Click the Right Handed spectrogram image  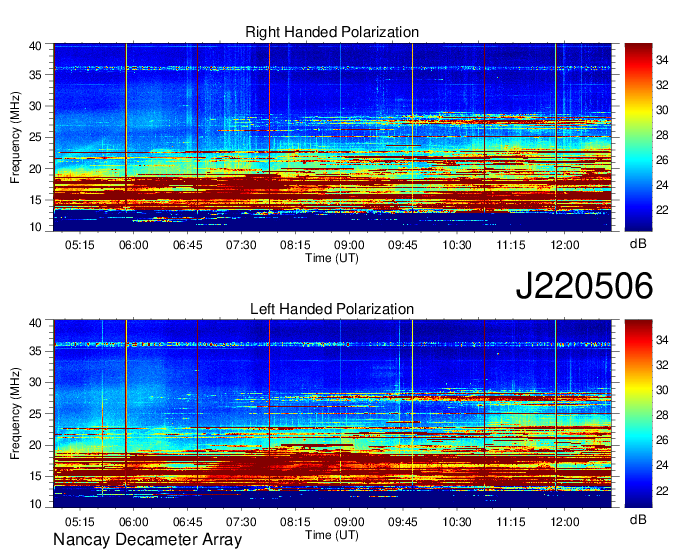click(x=332, y=137)
